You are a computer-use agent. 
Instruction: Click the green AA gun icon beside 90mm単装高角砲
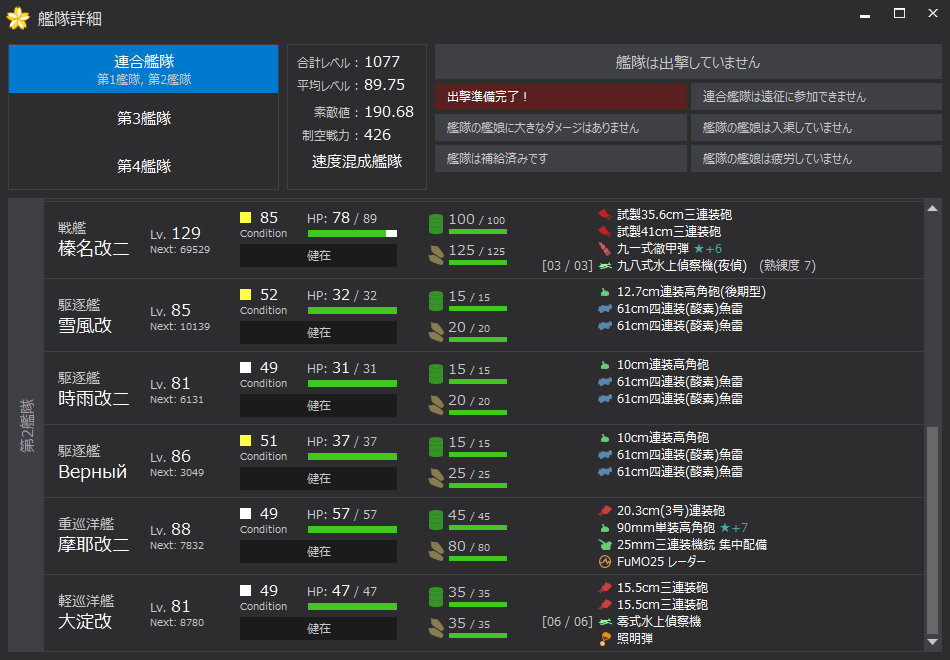[604, 528]
